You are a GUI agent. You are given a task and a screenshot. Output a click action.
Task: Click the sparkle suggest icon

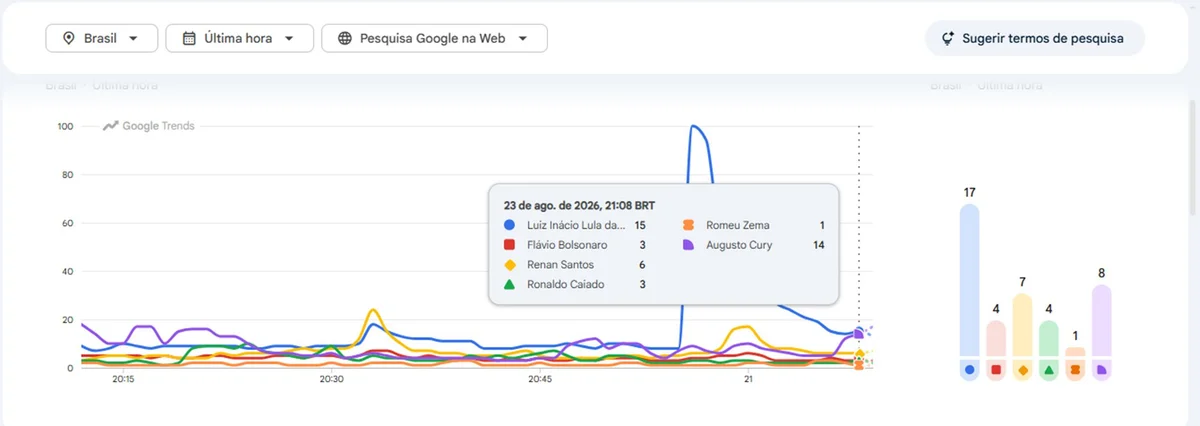tap(949, 39)
